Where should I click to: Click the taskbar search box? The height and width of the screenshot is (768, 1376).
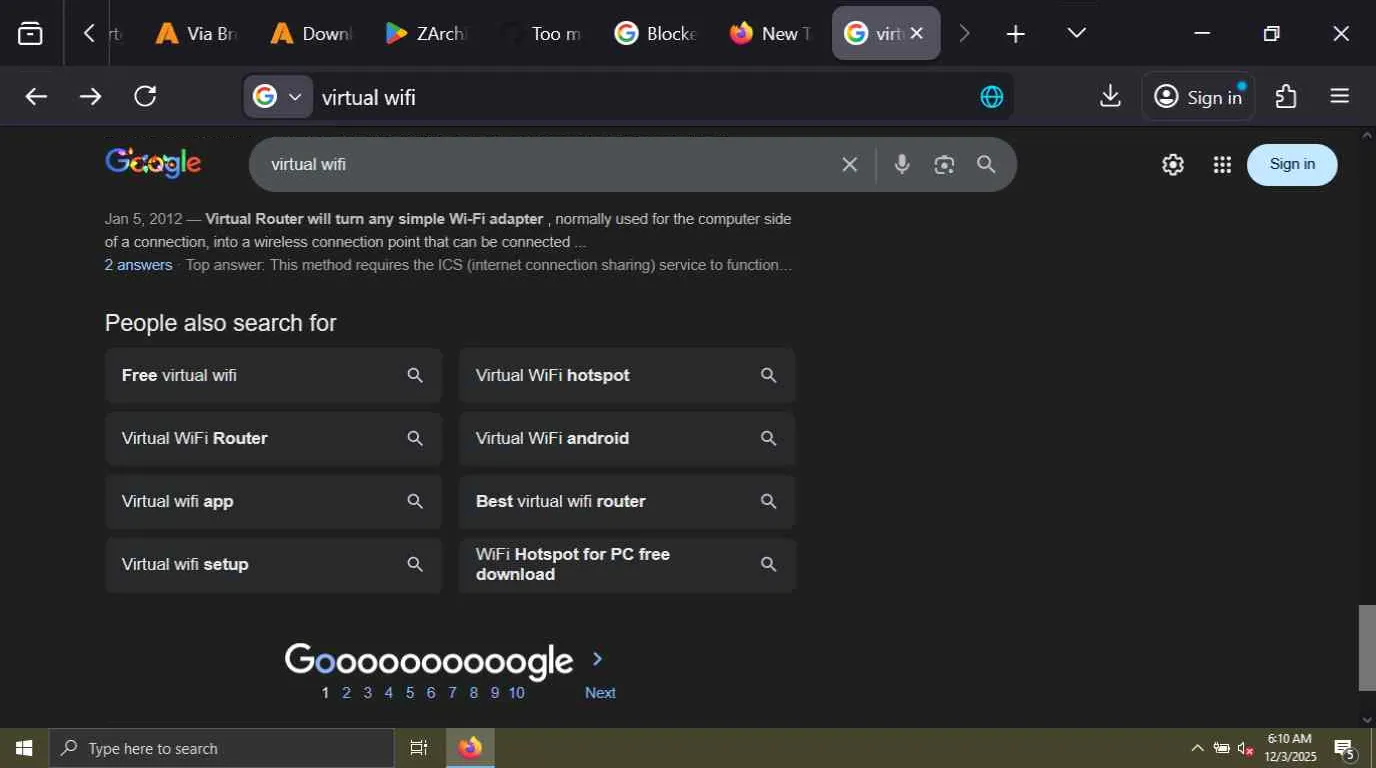click(x=221, y=748)
